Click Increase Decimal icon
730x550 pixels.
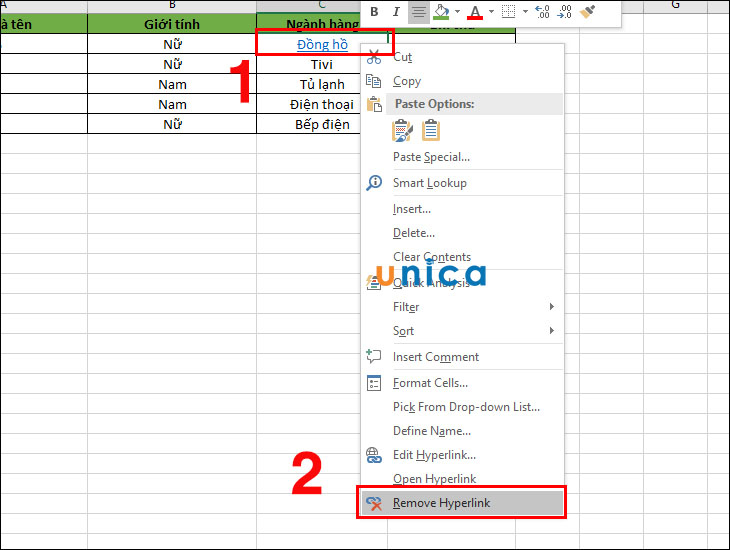(x=542, y=12)
